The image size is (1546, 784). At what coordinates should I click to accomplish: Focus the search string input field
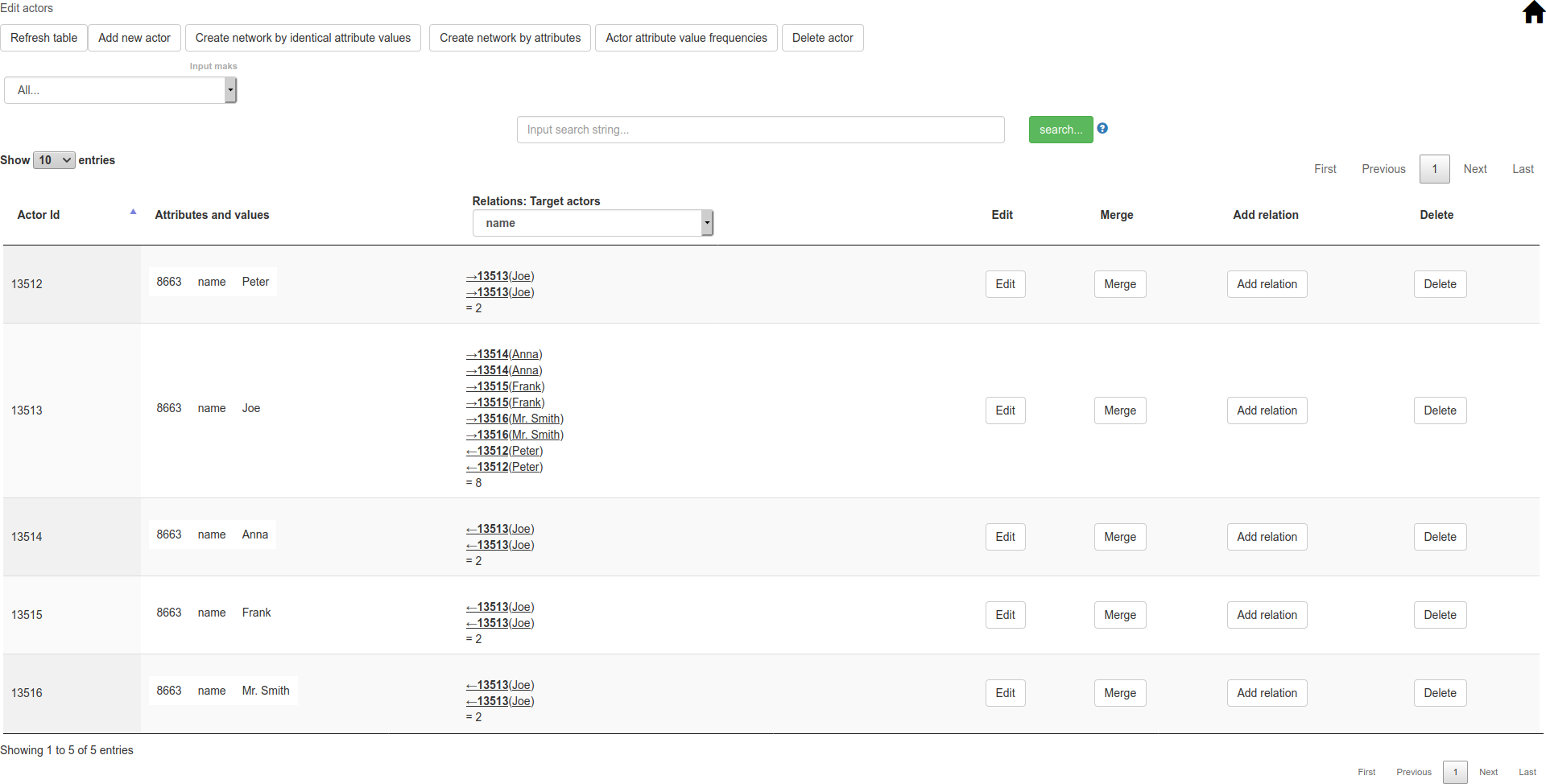click(761, 130)
